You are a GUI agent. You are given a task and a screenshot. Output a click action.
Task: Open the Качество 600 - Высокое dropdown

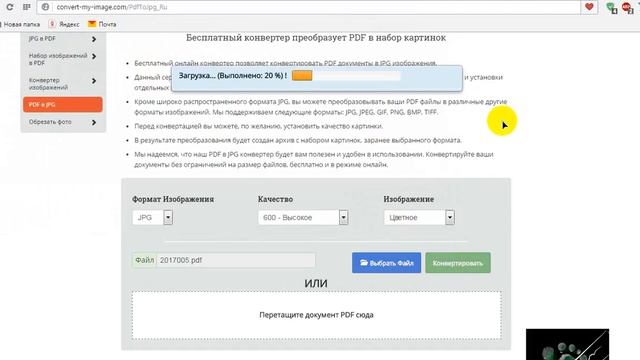303,218
